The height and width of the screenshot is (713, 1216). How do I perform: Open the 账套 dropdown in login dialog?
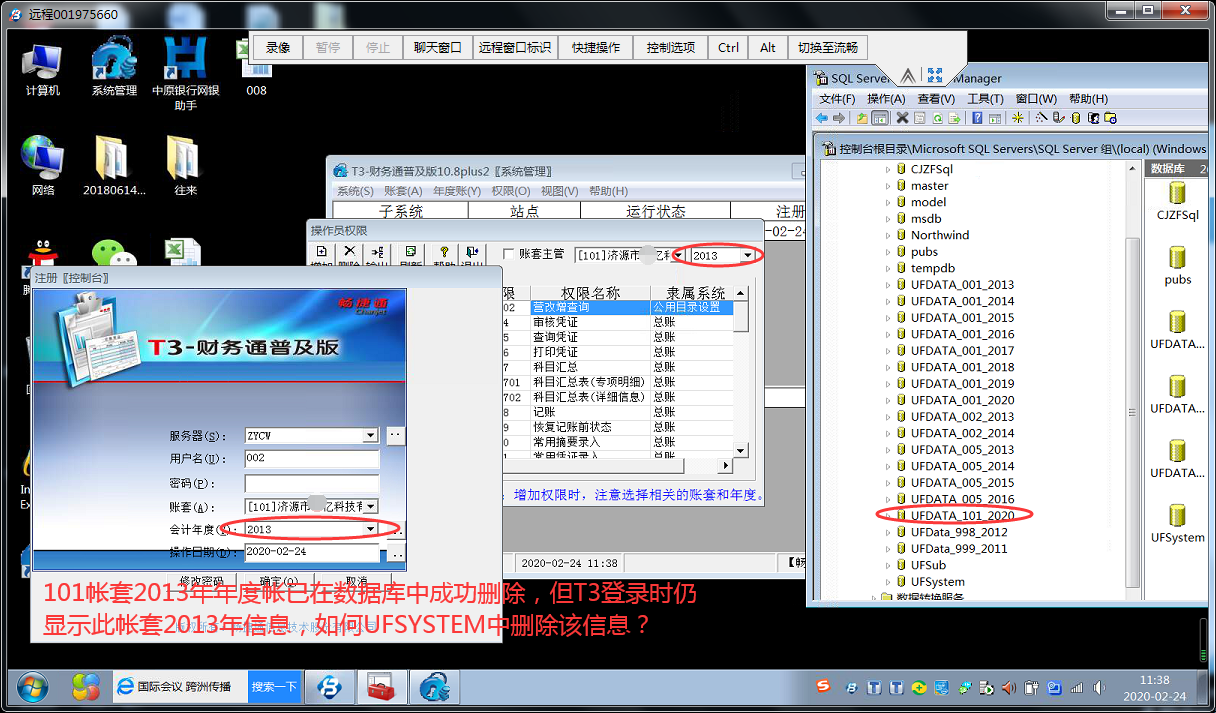[x=371, y=506]
